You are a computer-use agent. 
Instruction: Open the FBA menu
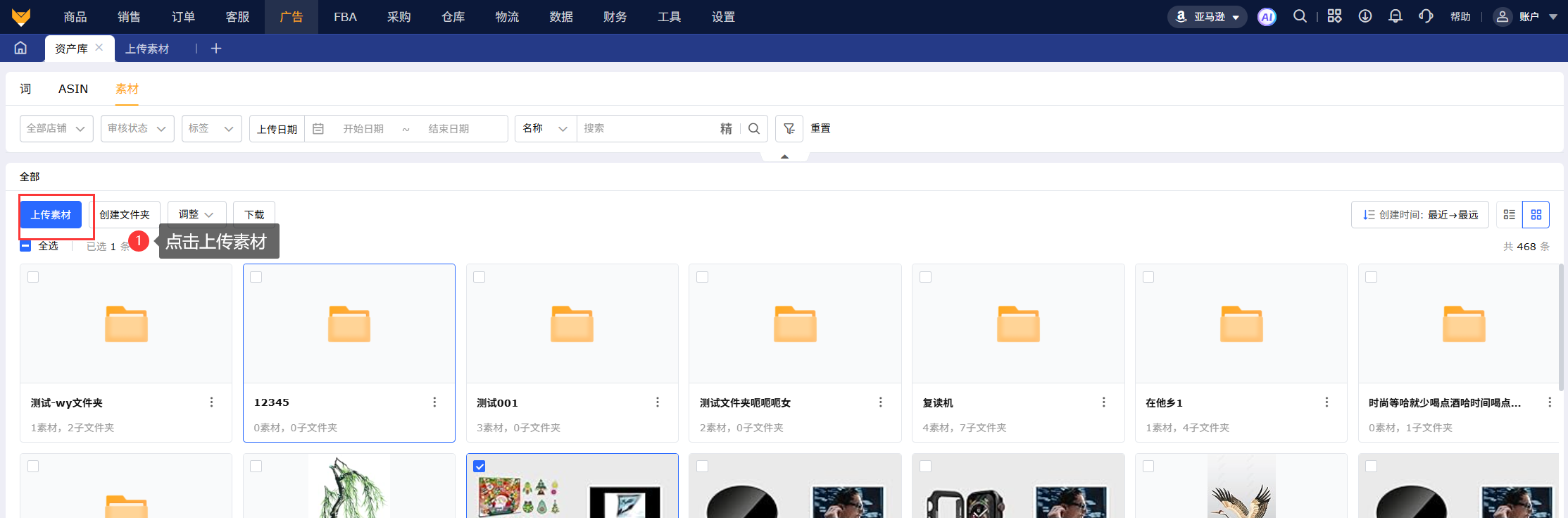(x=345, y=17)
